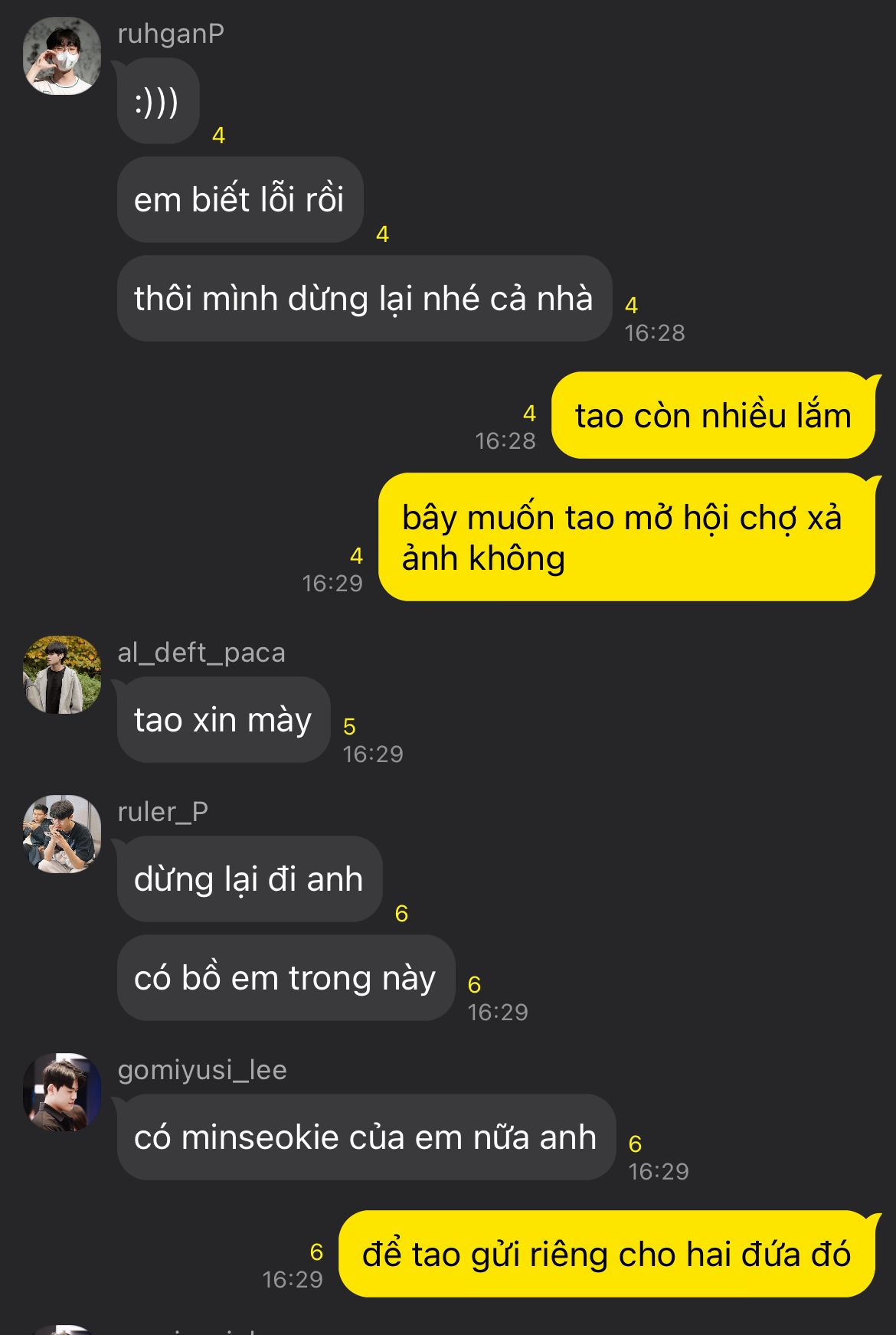Select the ruler_P sender name
The image size is (896, 1335).
(x=162, y=812)
